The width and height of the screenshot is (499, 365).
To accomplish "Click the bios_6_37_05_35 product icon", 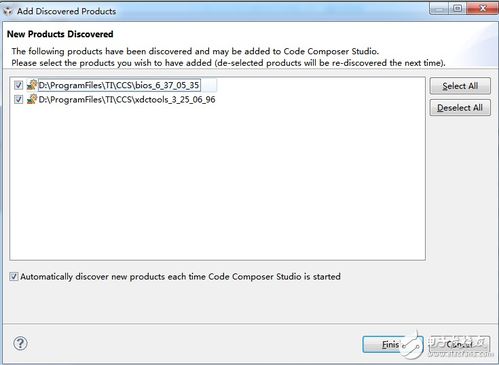I will pyautogui.click(x=32, y=85).
